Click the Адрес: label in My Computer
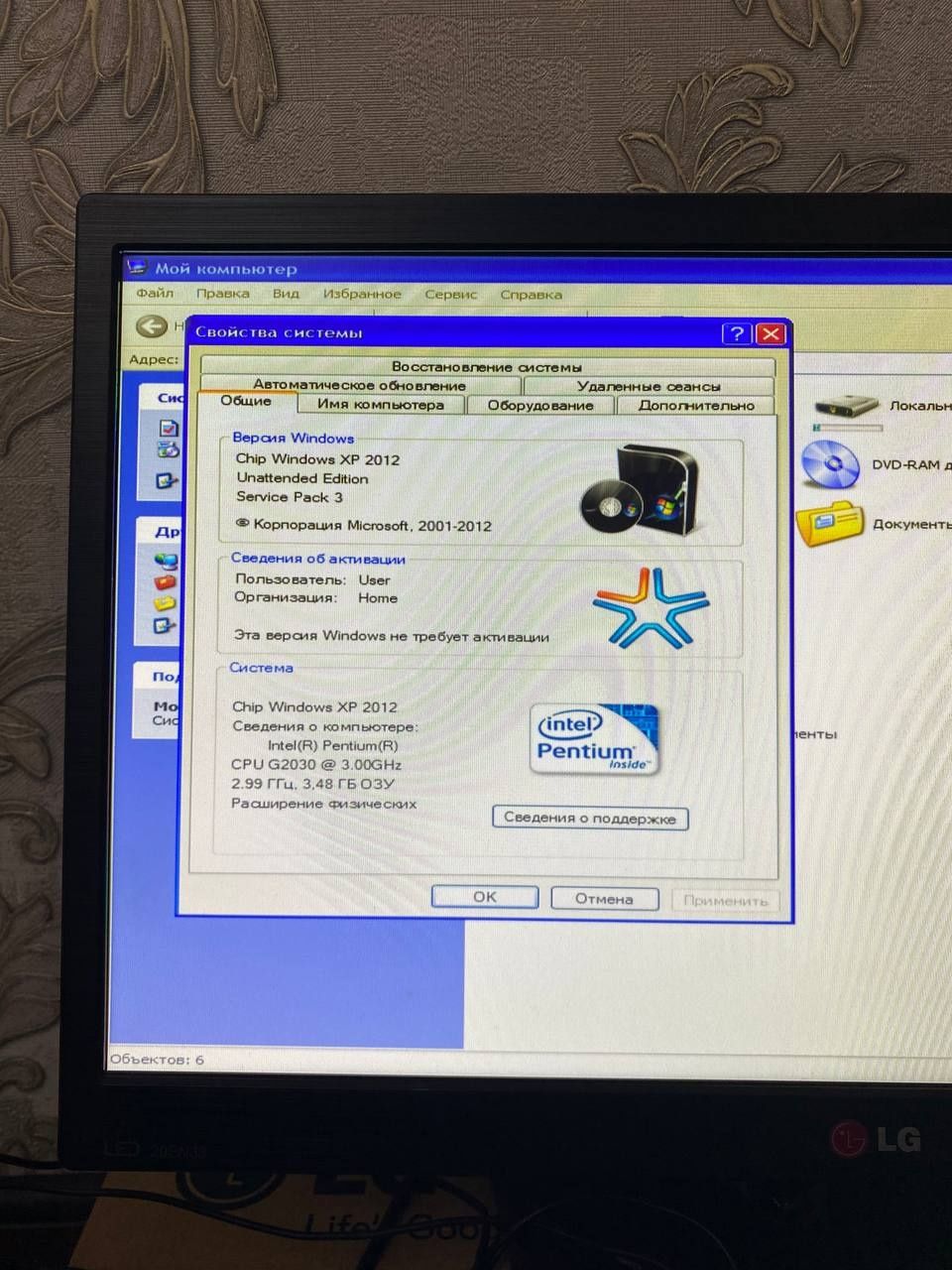Image resolution: width=952 pixels, height=1270 pixels. click(x=154, y=359)
